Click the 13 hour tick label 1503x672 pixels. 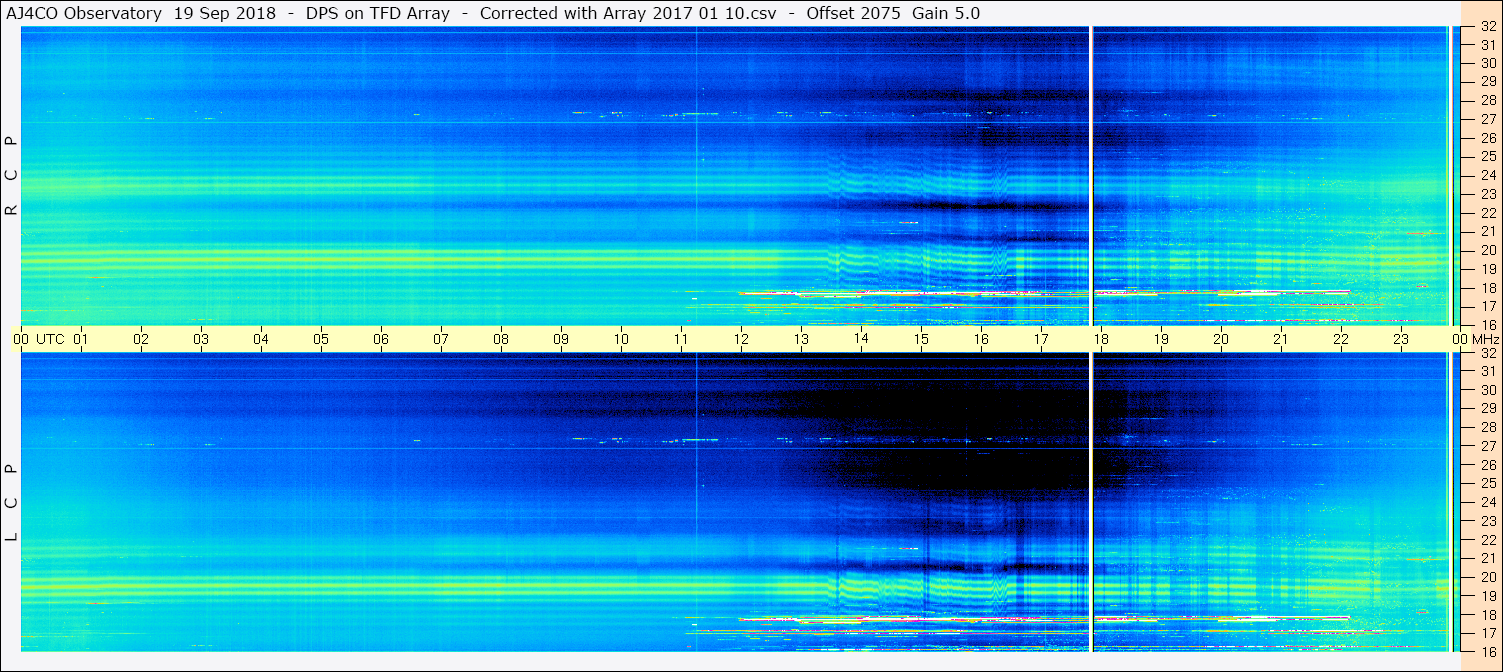tap(801, 339)
